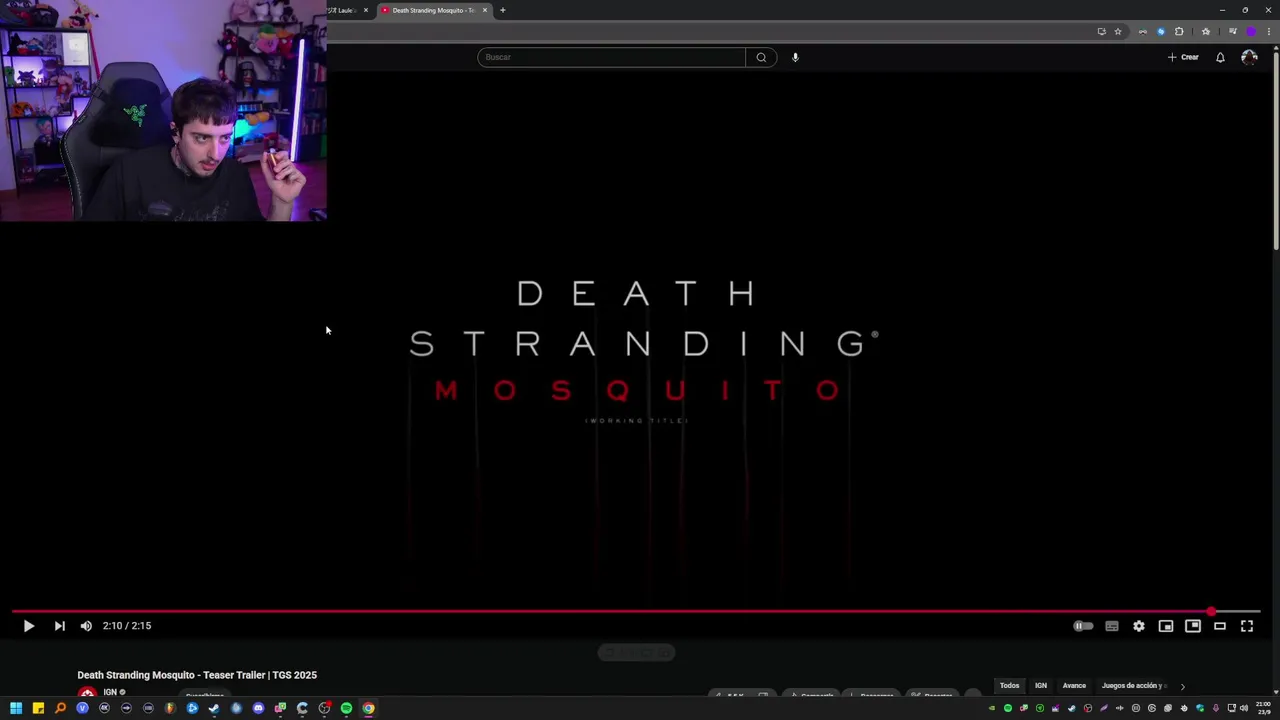1280x720 pixels.
Task: Open the Windows Start menu
Action: [x=16, y=708]
